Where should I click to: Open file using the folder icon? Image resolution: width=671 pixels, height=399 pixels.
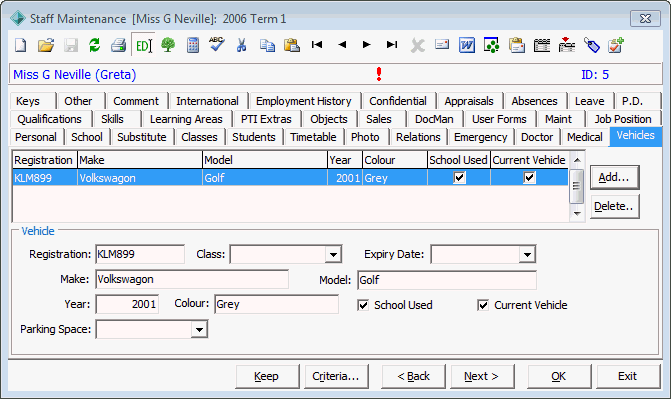tap(46, 45)
